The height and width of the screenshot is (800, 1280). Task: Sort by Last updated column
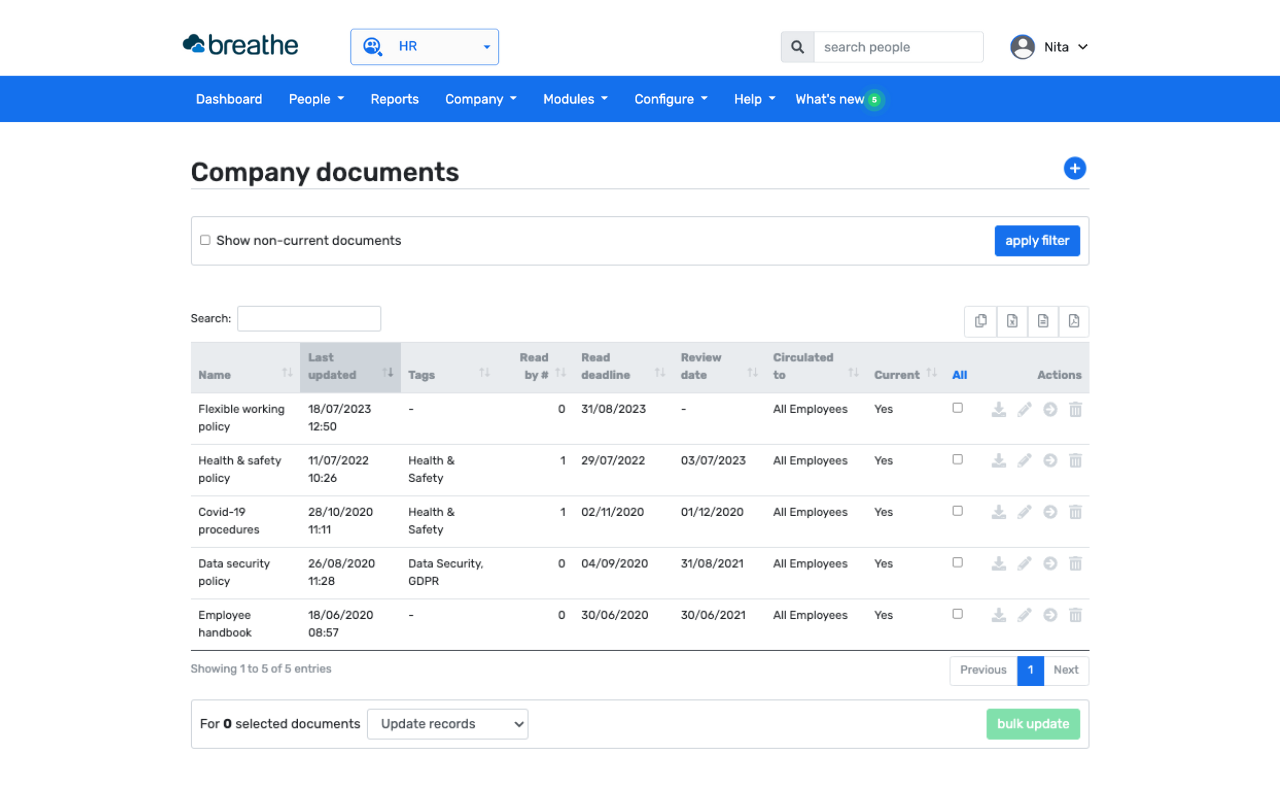(x=350, y=368)
